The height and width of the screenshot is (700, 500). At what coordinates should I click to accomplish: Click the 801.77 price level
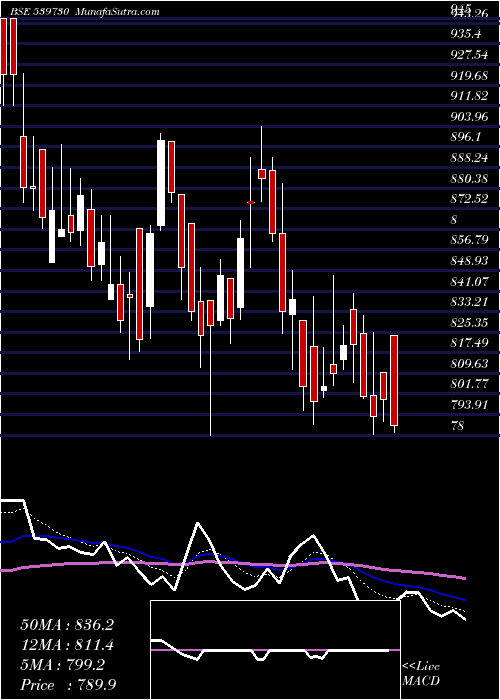(470, 384)
